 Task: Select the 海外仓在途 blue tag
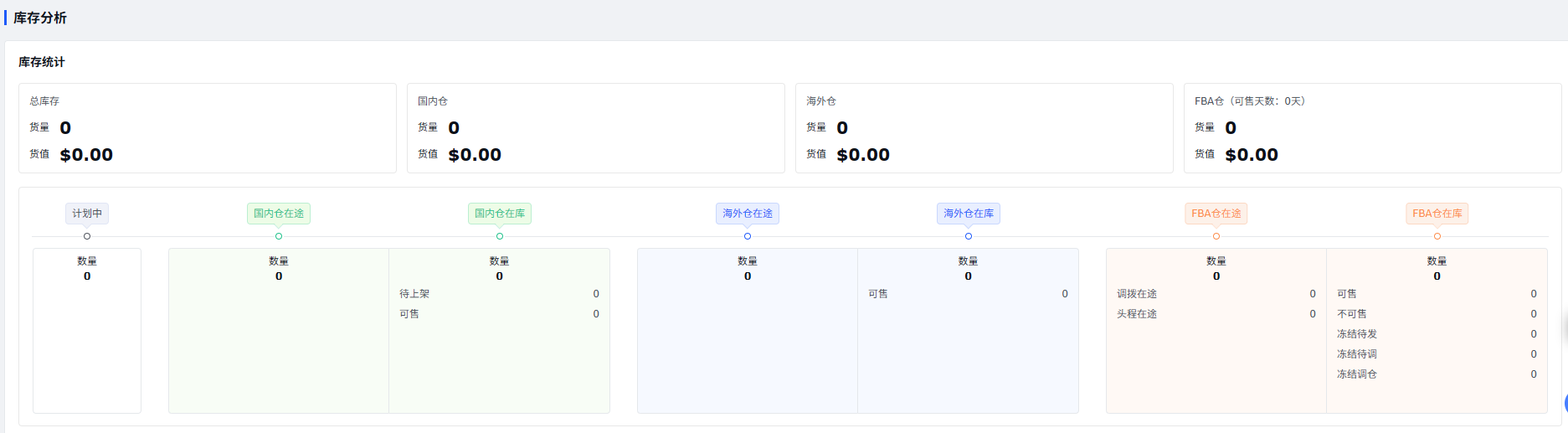point(748,214)
